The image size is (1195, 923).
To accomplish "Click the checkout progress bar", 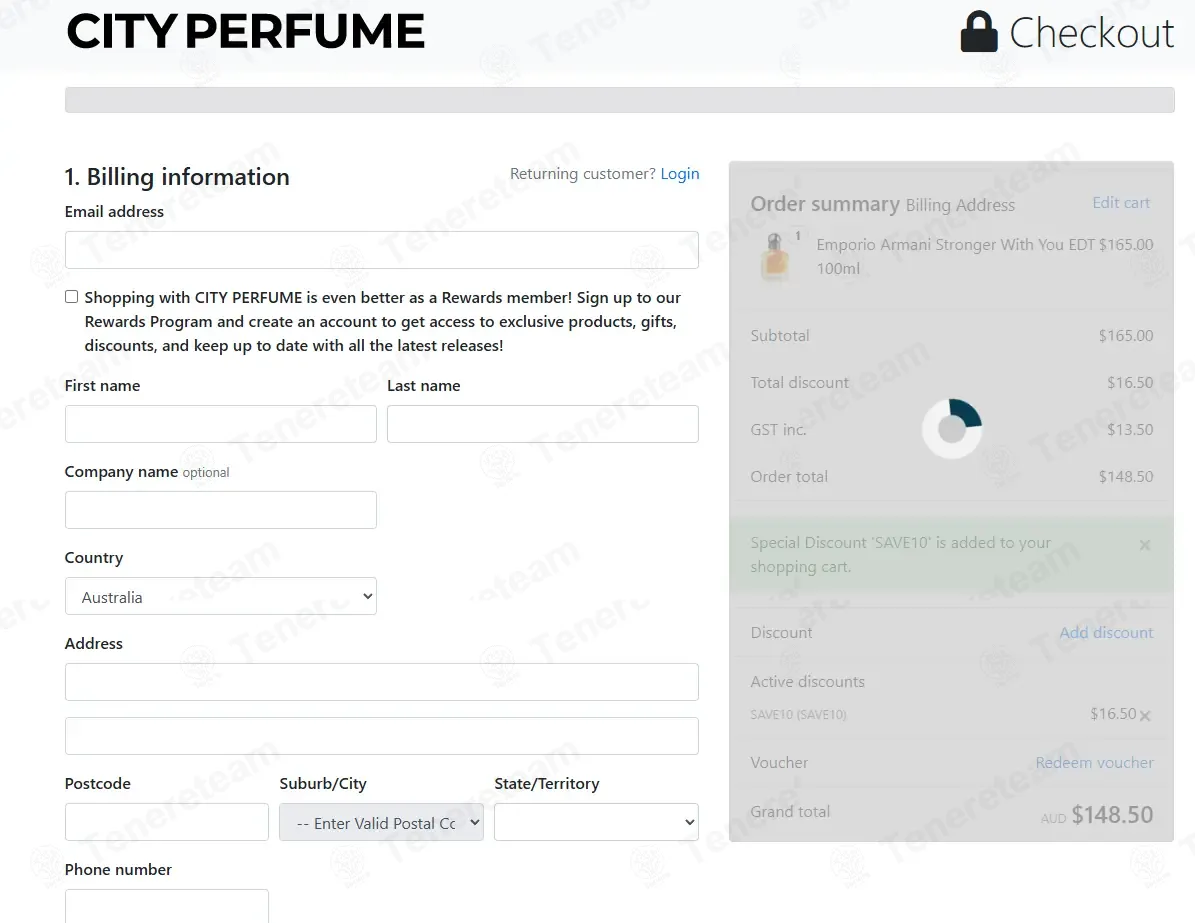I will tap(620, 100).
